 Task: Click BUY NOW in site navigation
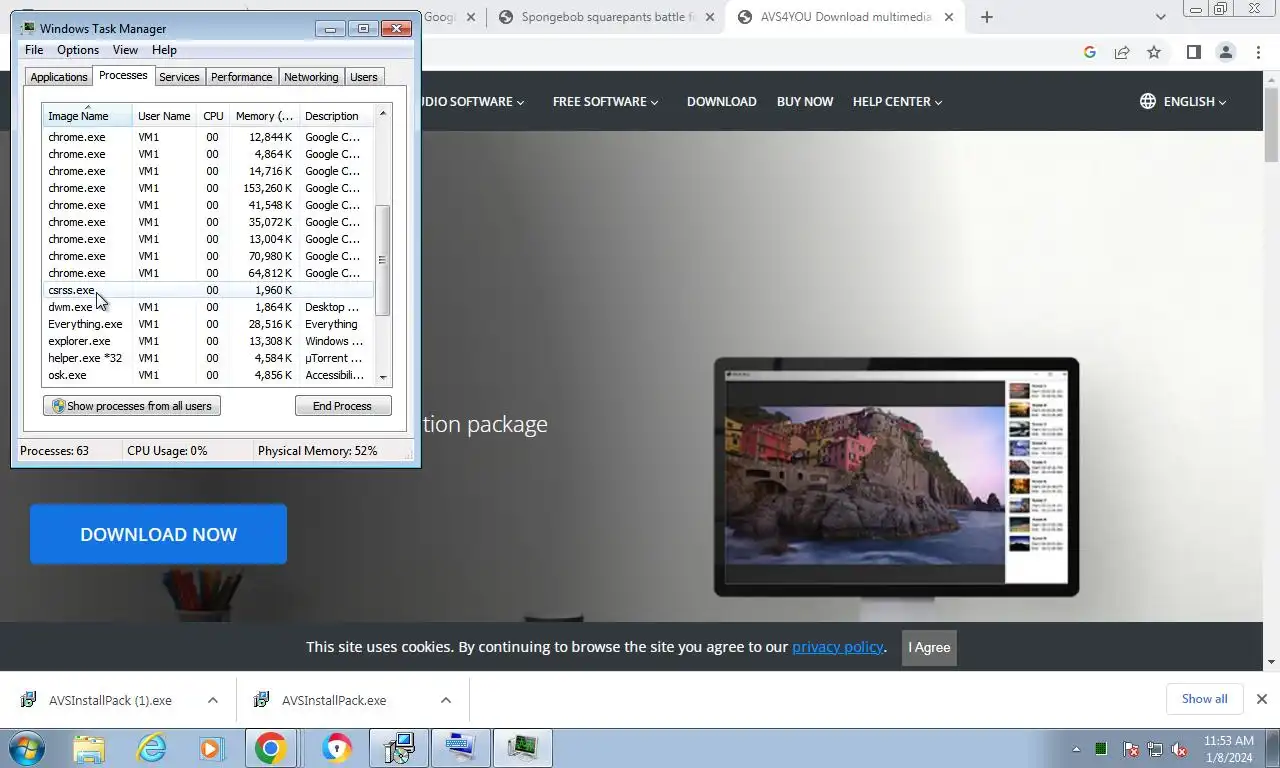(x=805, y=101)
